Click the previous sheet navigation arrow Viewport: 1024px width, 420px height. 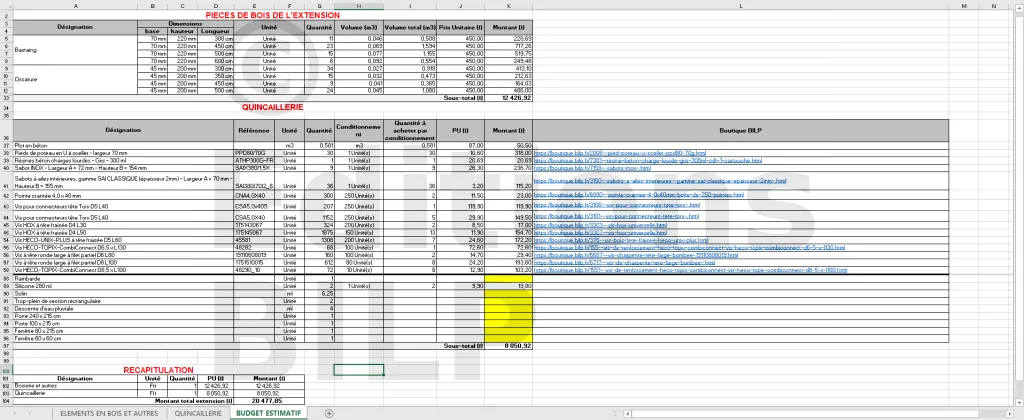pos(15,413)
